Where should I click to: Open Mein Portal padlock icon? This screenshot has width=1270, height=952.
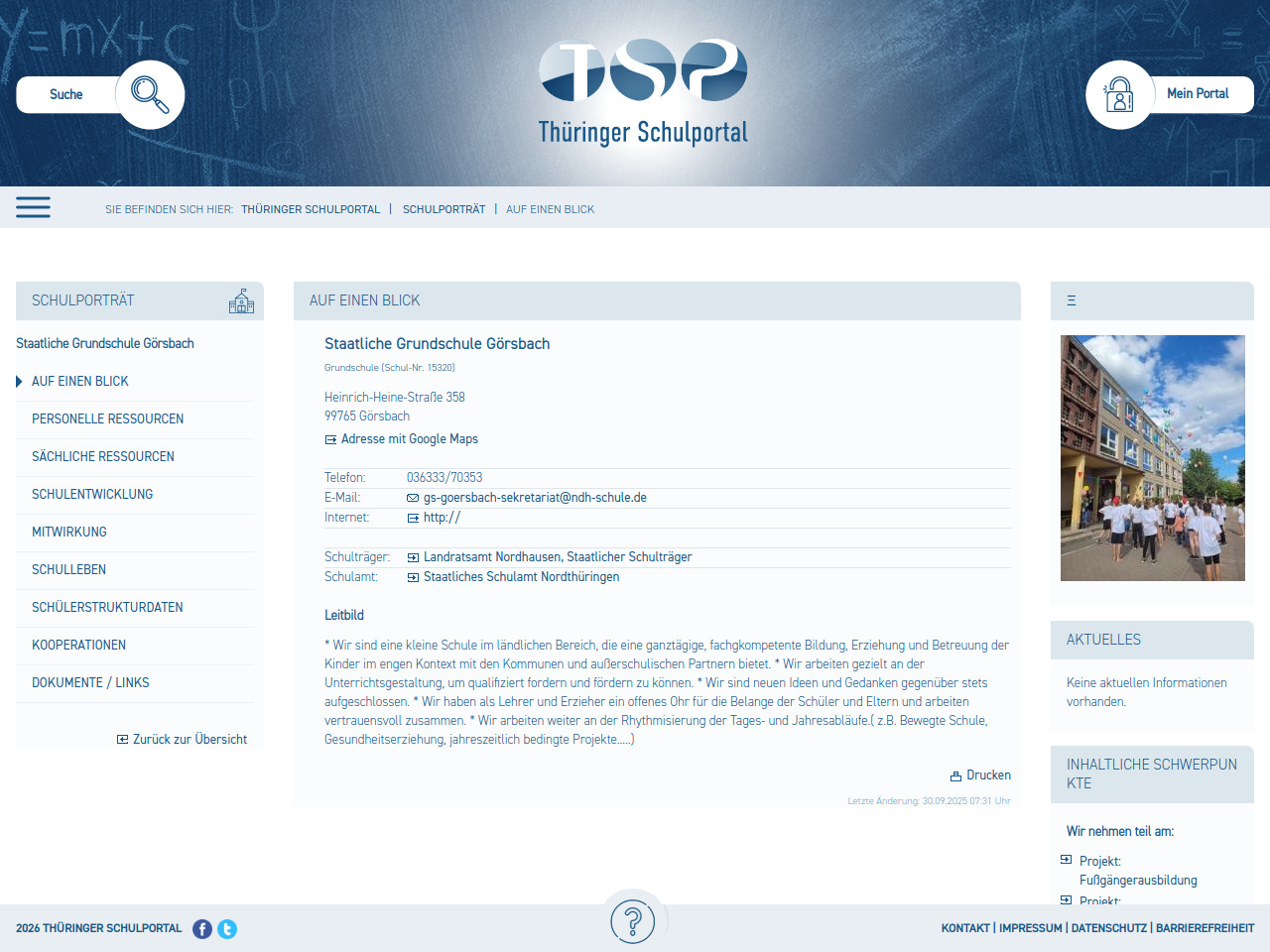click(x=1119, y=94)
